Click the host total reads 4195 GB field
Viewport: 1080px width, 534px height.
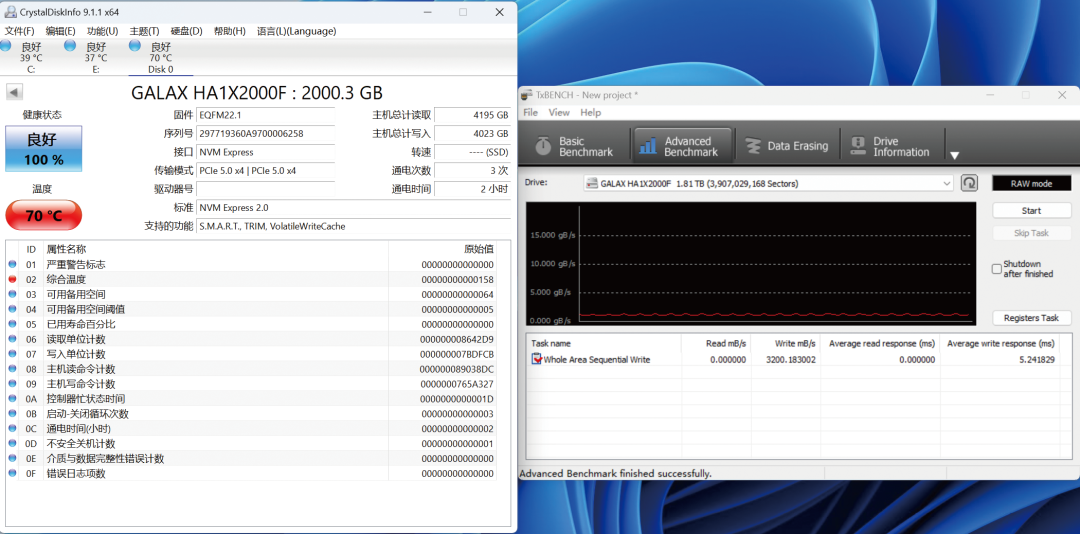[x=472, y=114]
